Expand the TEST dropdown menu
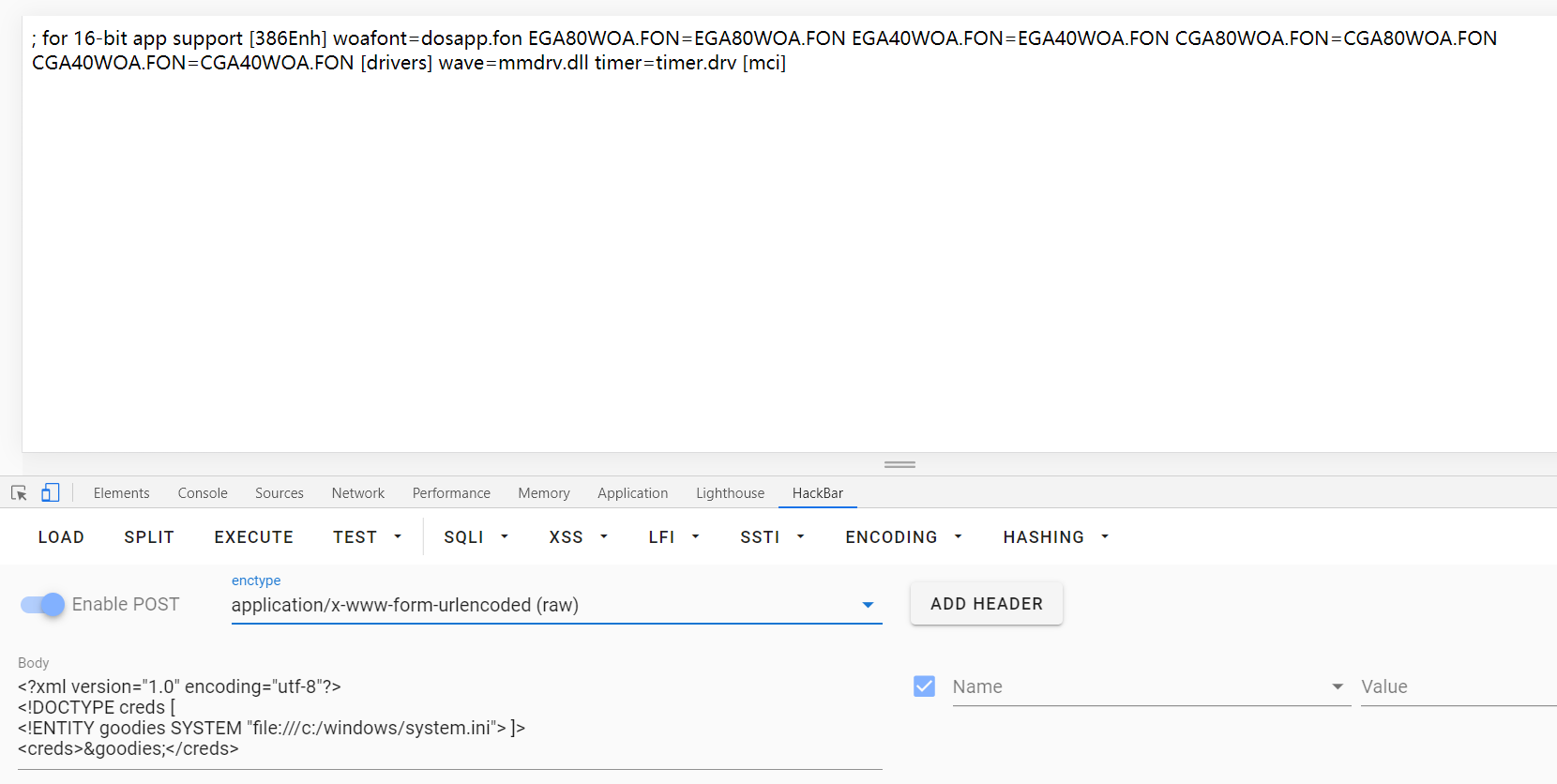The height and width of the screenshot is (784, 1557). click(x=368, y=537)
